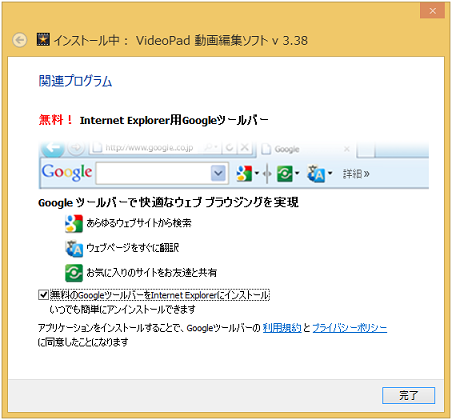
Task: Click the browser back button in the preview
Action: [x=53, y=148]
